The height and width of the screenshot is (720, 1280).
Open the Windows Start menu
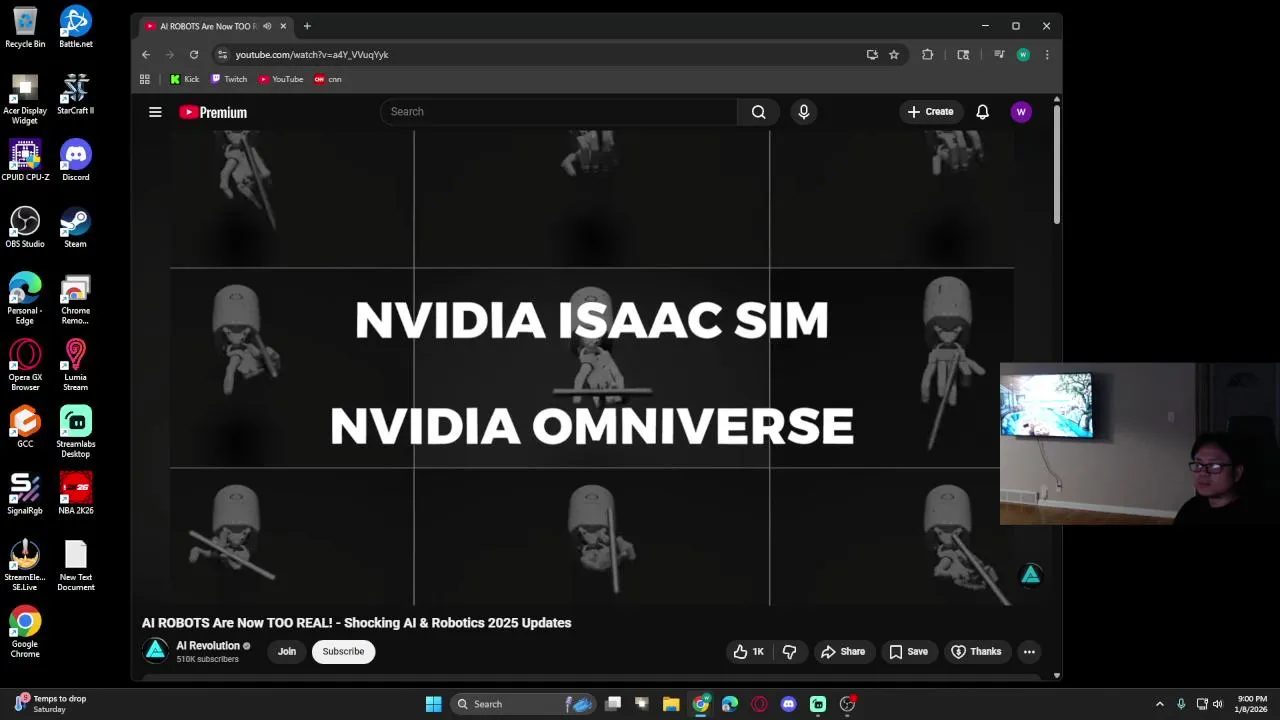click(433, 704)
